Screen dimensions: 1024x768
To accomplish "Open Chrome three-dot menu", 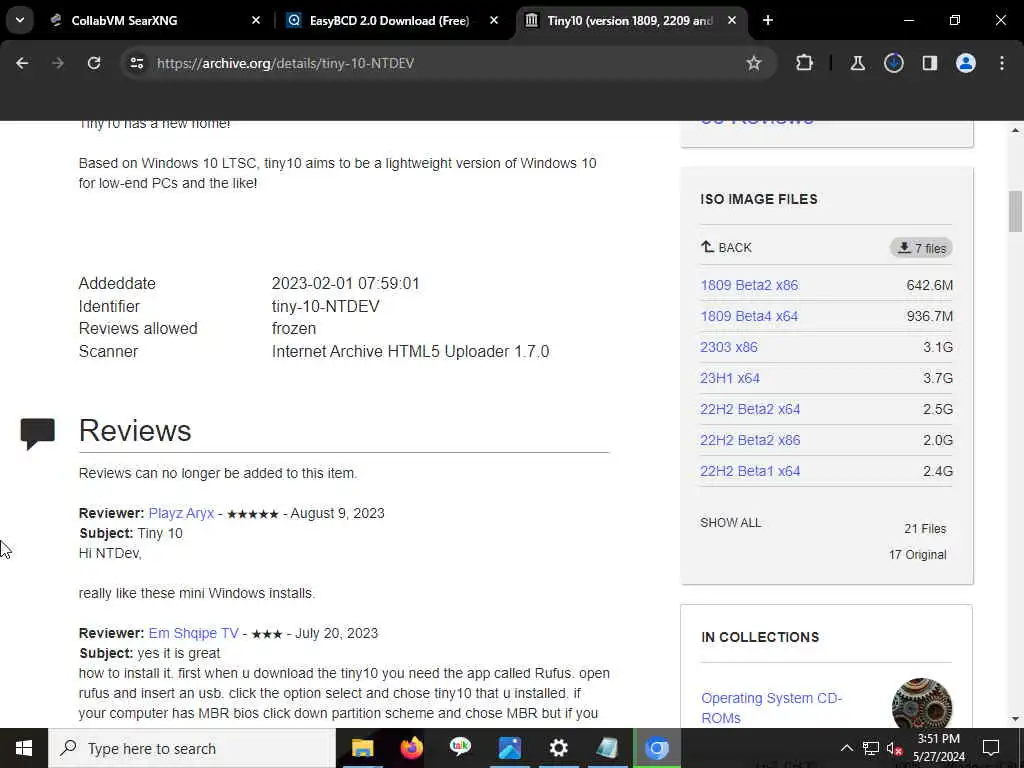I will (1002, 63).
